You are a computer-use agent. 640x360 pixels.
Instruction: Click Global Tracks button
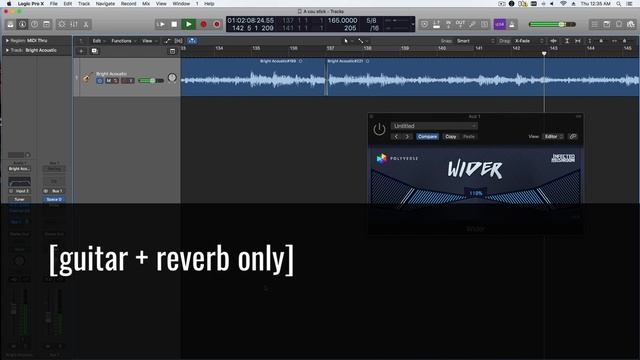pos(172,51)
